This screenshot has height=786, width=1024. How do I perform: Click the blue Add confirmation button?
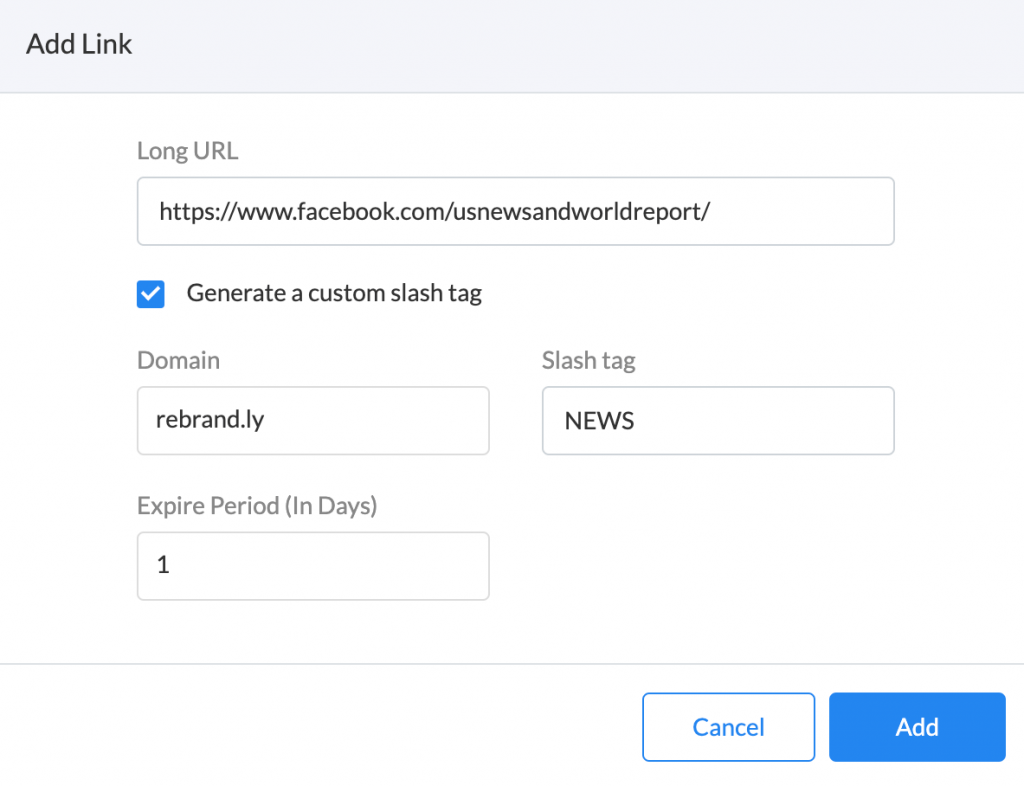click(x=916, y=727)
